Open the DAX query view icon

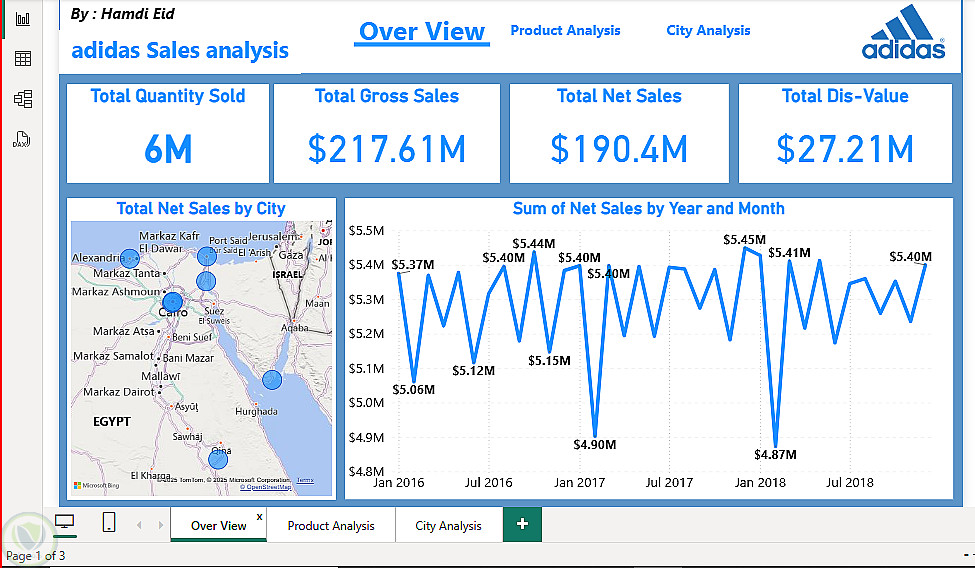pyautogui.click(x=22, y=139)
